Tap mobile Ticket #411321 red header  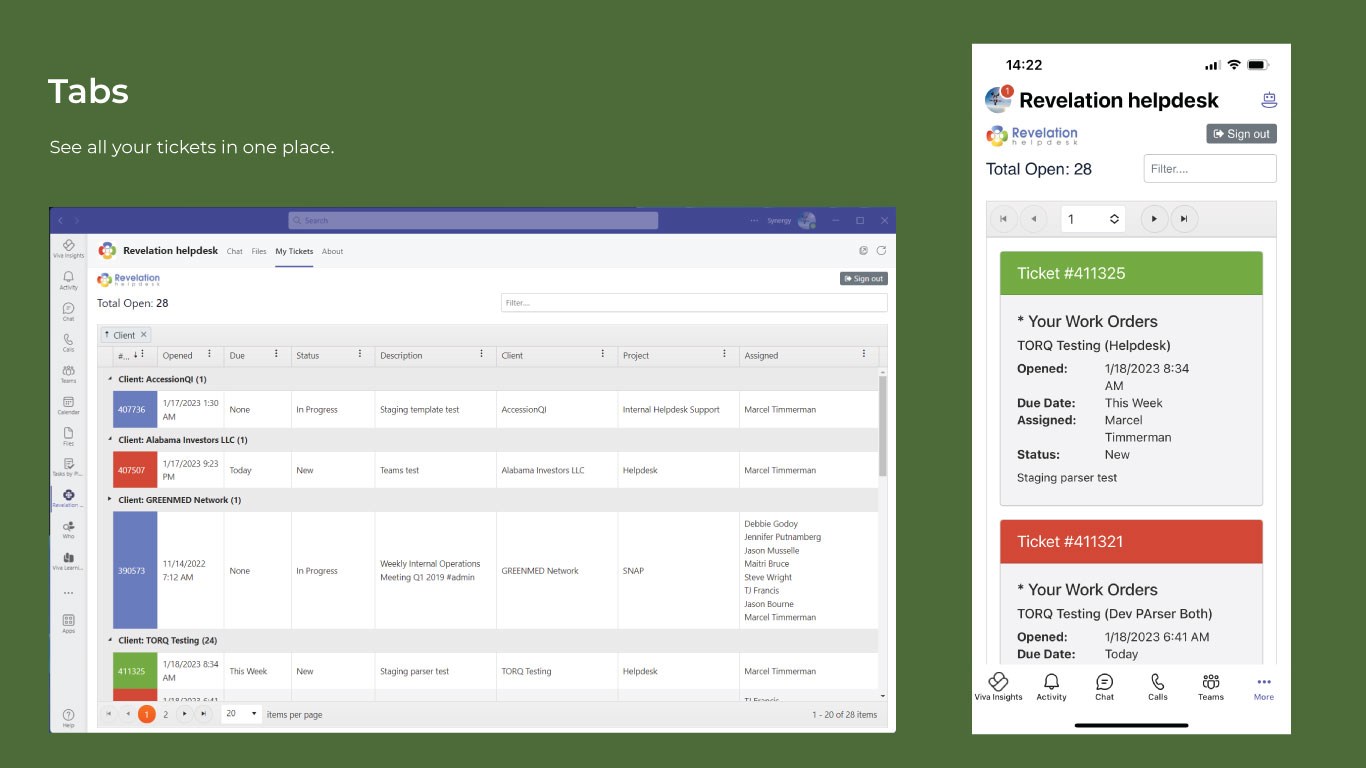coord(1131,542)
